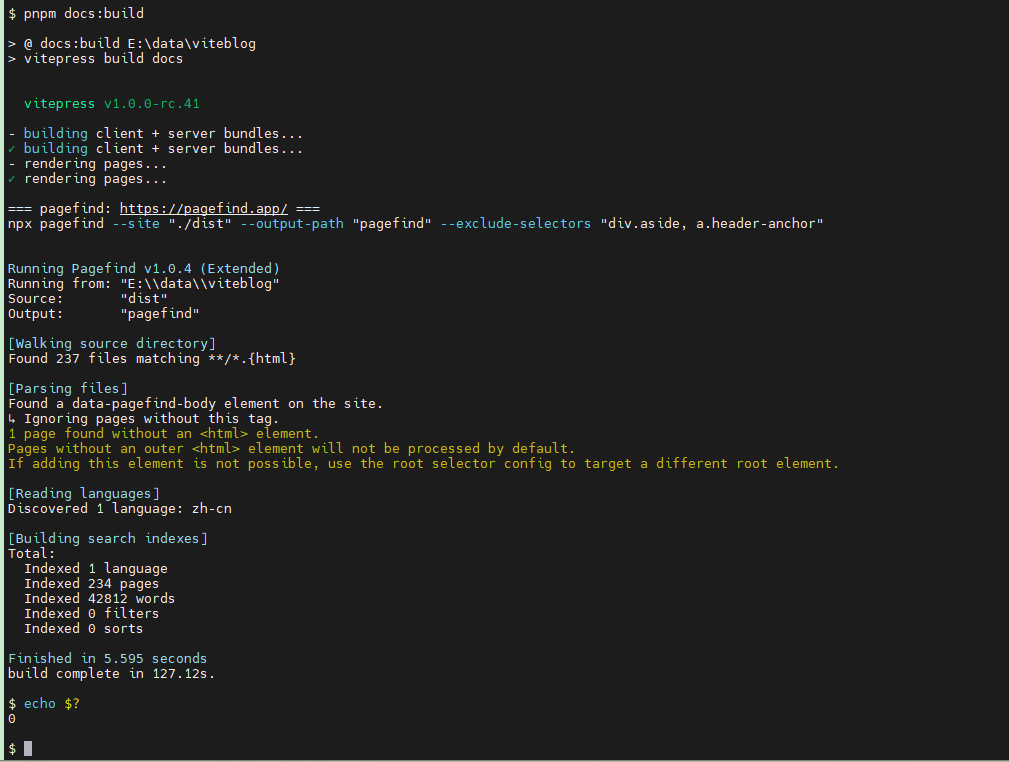
Task: Select the green "vitepress" version line
Action: [x=118, y=103]
